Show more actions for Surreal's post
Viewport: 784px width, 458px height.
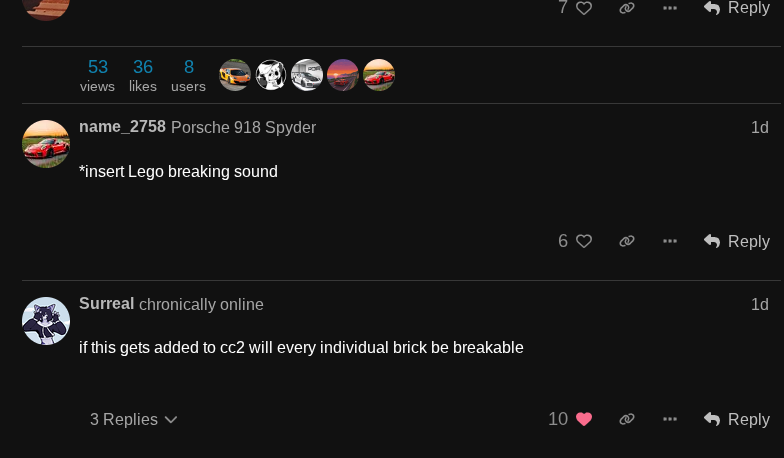[x=670, y=419]
